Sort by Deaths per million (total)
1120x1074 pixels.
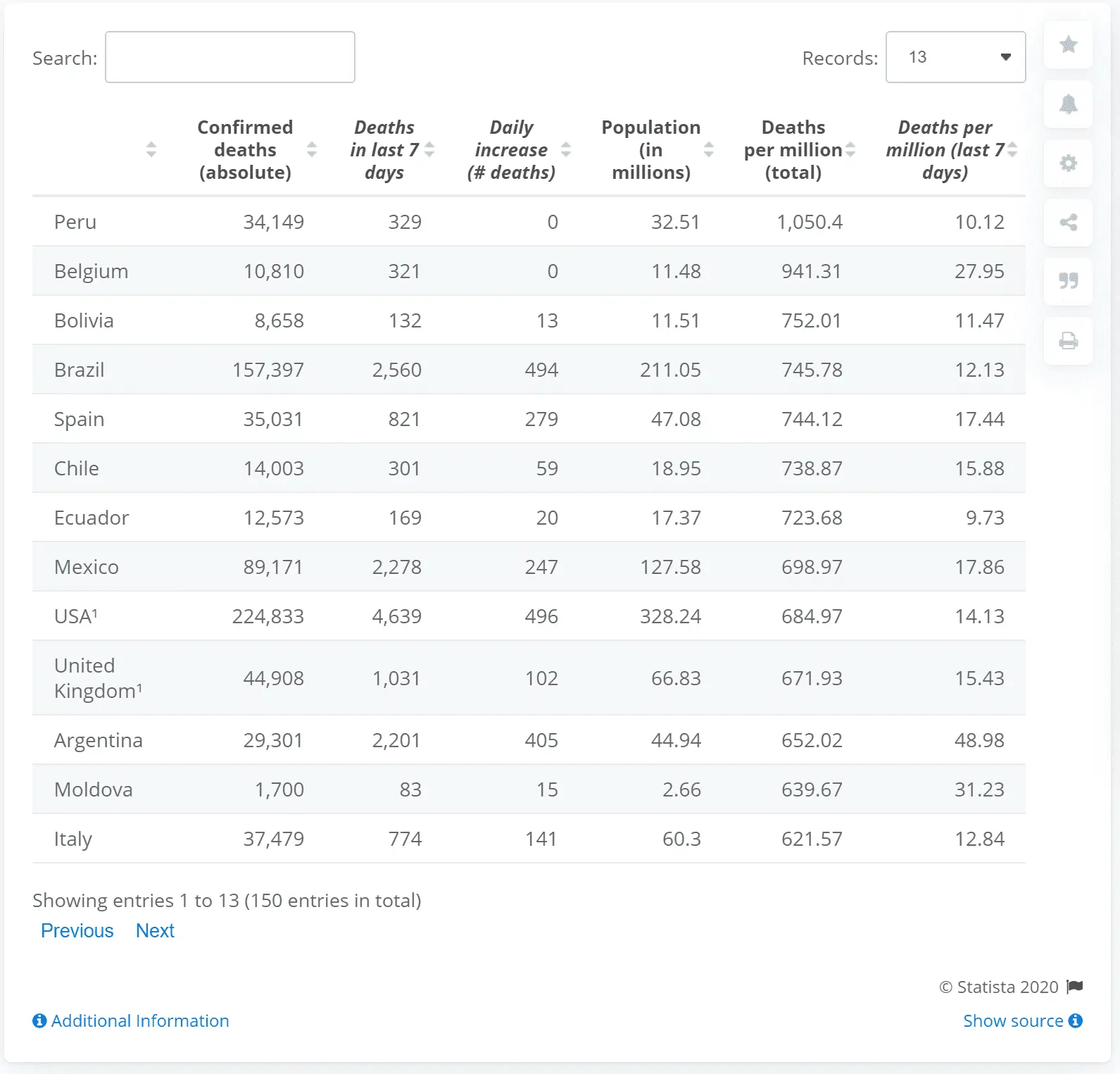850,149
